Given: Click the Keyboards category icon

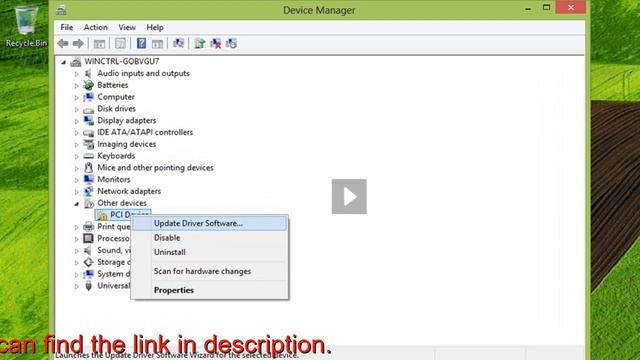Looking at the screenshot, I should (88, 156).
